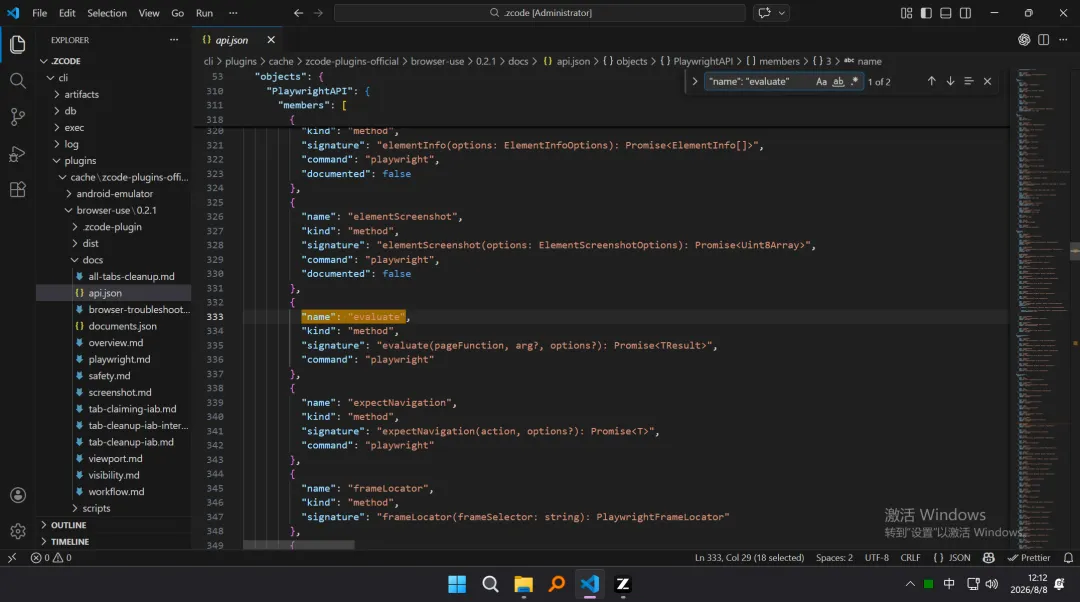Open the Extensions view
The height and width of the screenshot is (602, 1080).
click(x=18, y=189)
